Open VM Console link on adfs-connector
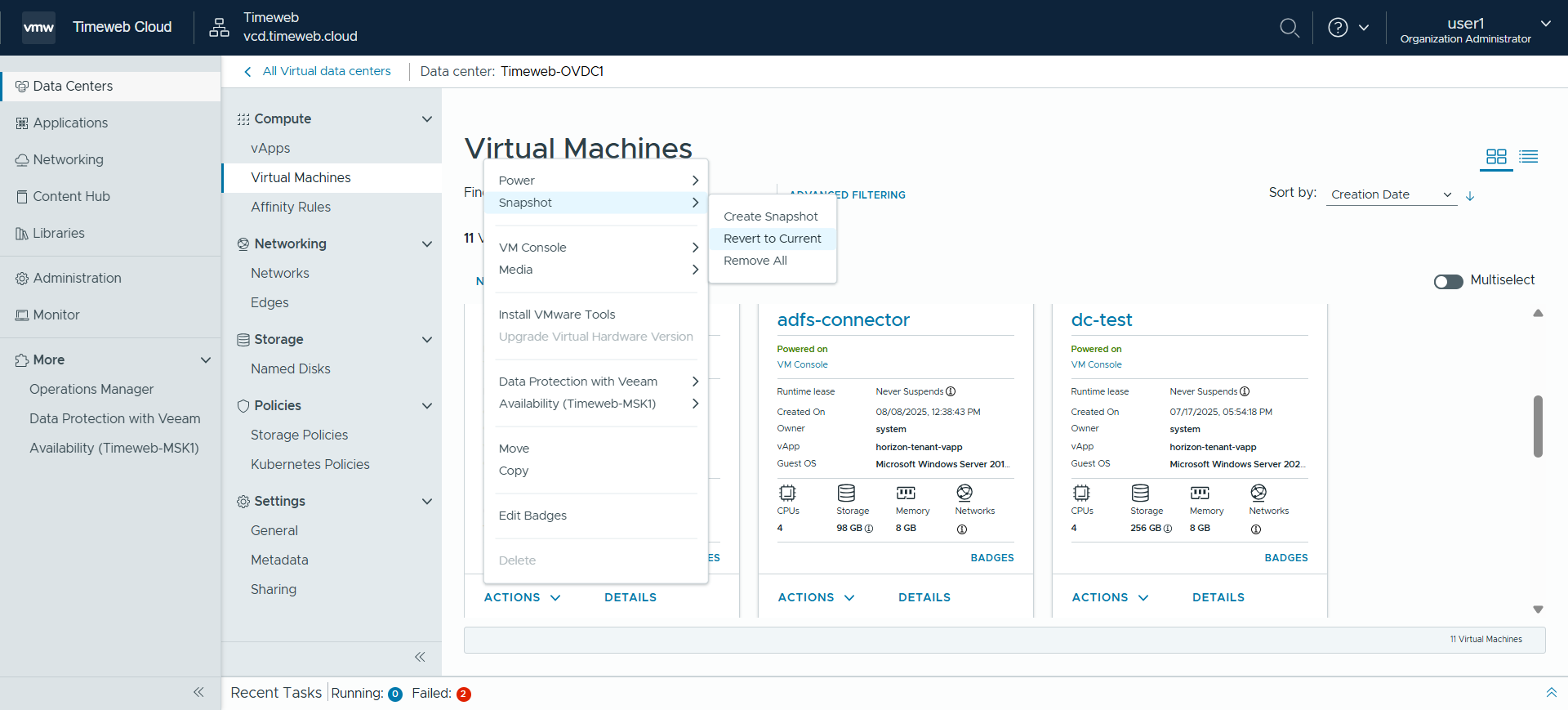The height and width of the screenshot is (710, 1568). click(802, 365)
